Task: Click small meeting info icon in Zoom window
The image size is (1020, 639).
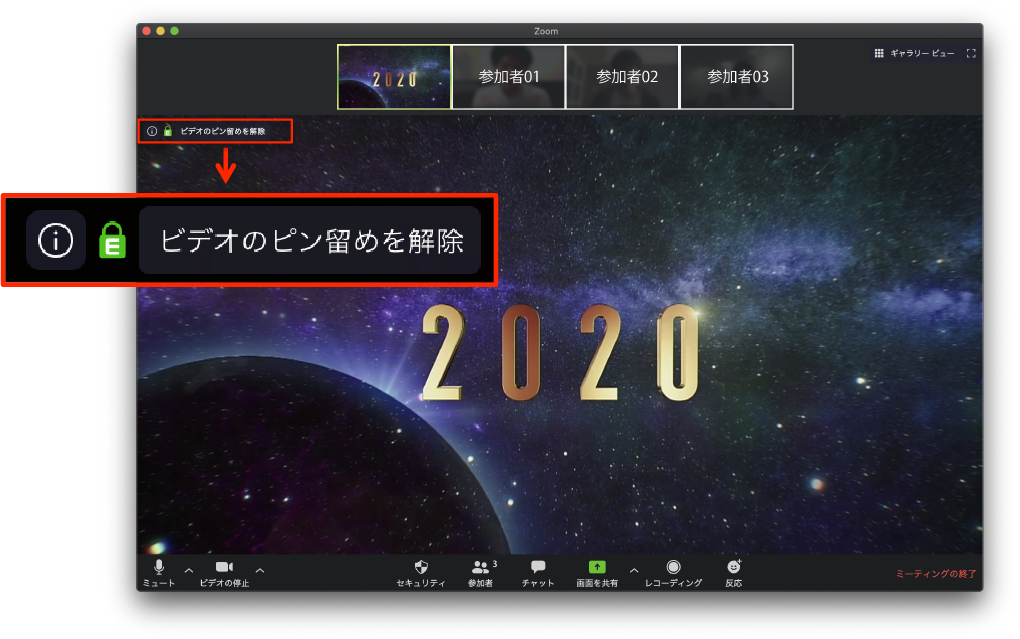Action: coord(152,131)
